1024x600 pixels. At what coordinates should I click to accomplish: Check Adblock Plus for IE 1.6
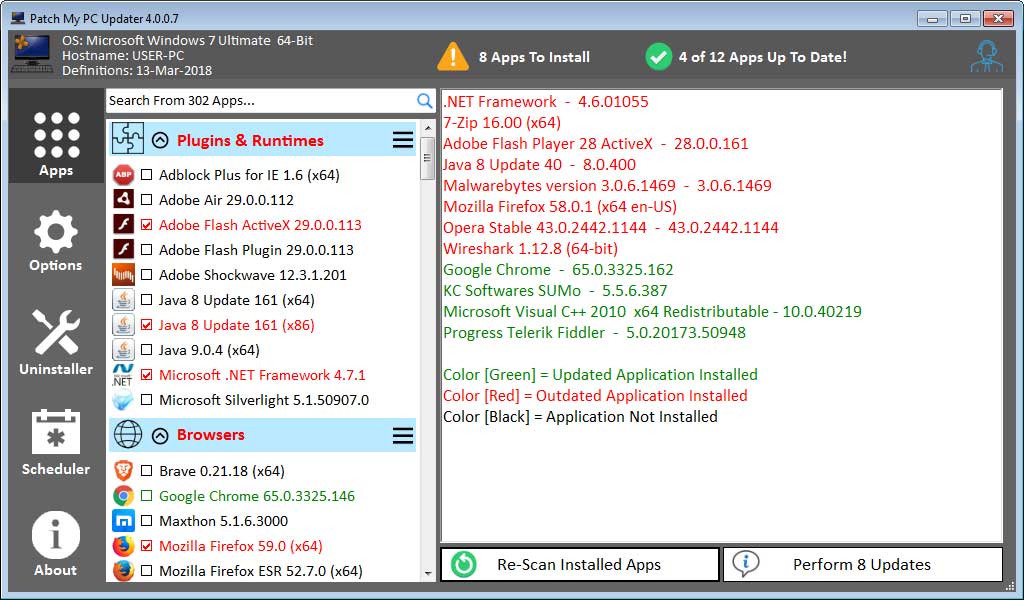pos(147,175)
